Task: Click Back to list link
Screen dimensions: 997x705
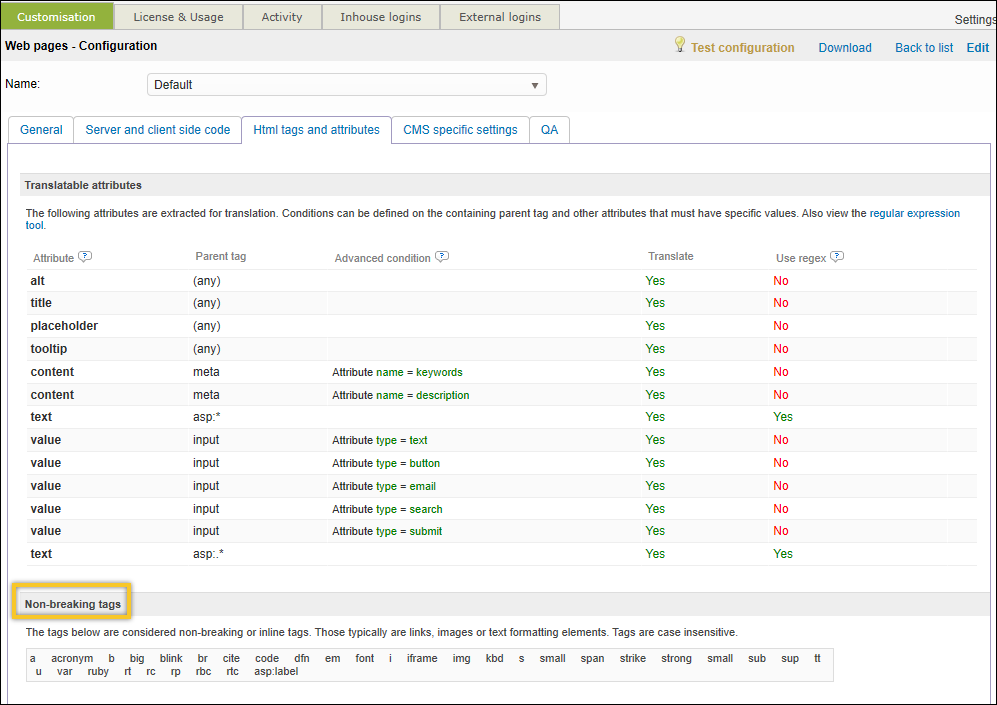Action: coord(924,47)
